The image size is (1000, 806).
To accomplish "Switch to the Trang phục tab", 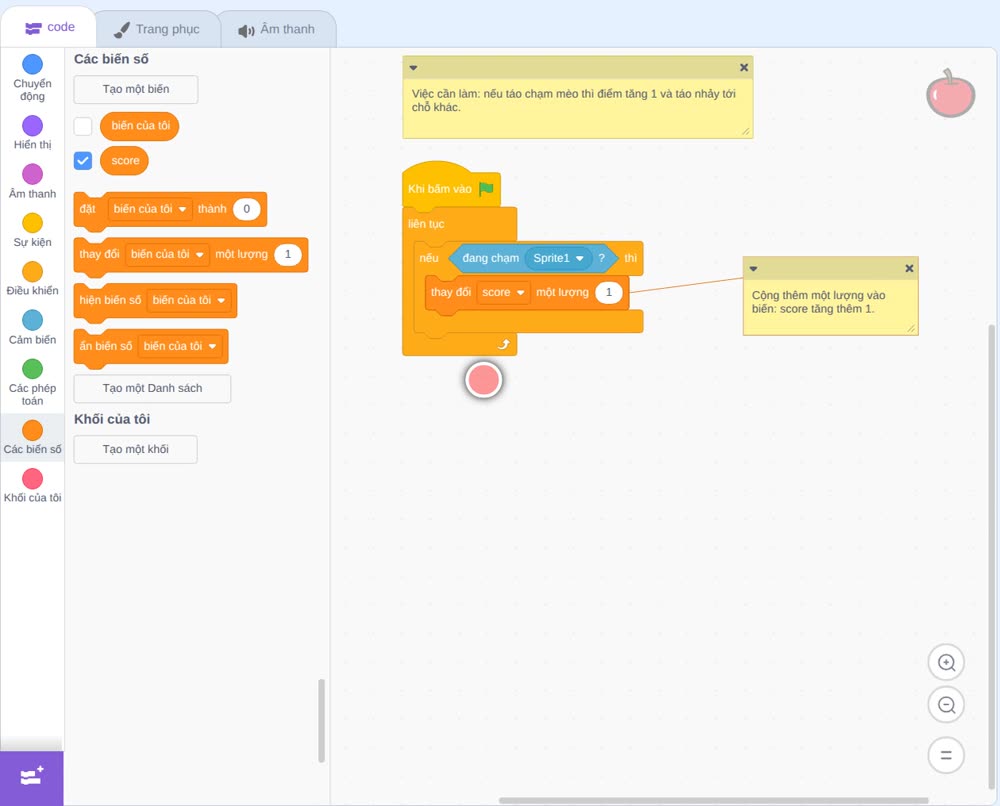I will (157, 29).
